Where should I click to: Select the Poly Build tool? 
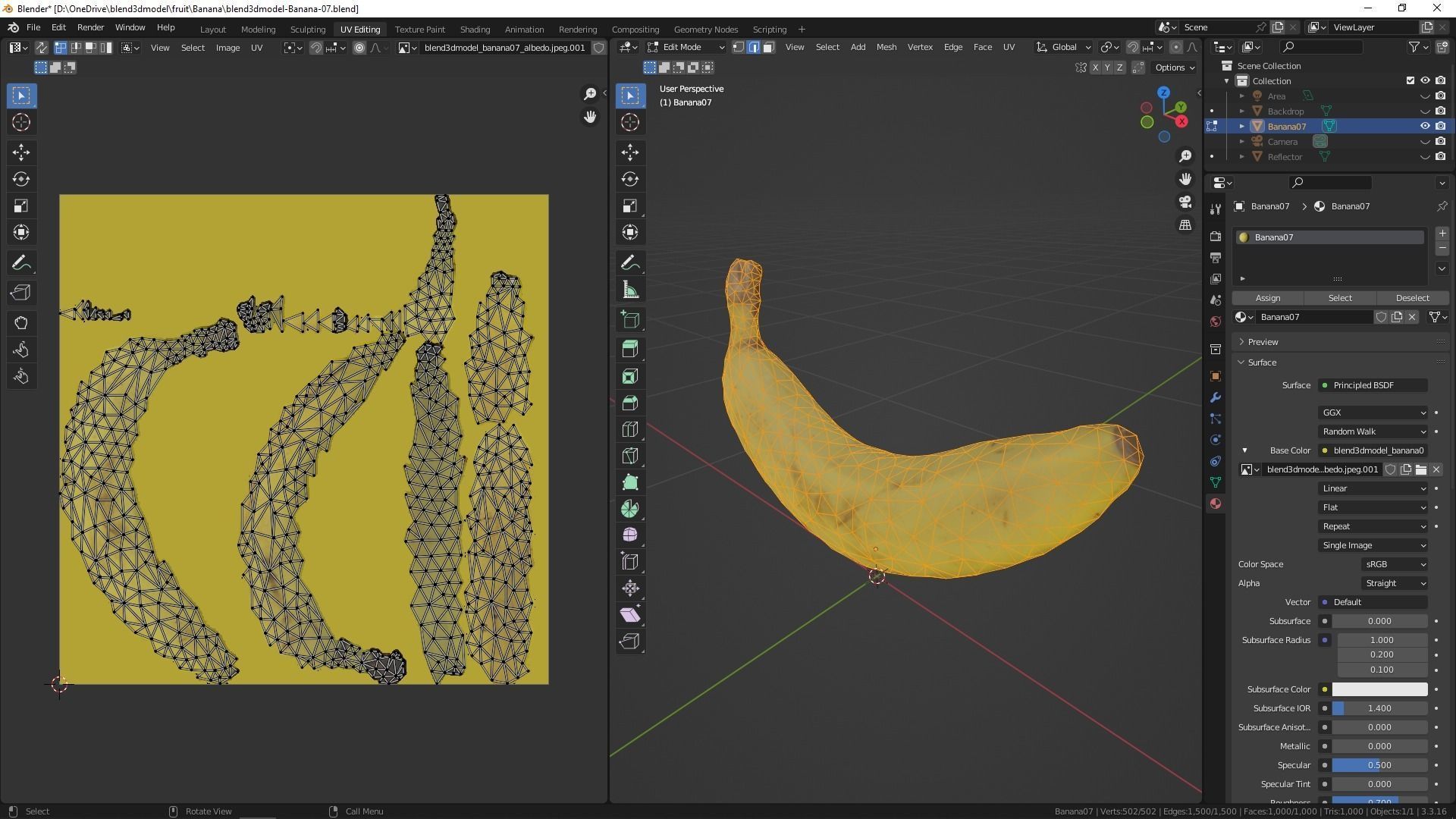[x=630, y=482]
